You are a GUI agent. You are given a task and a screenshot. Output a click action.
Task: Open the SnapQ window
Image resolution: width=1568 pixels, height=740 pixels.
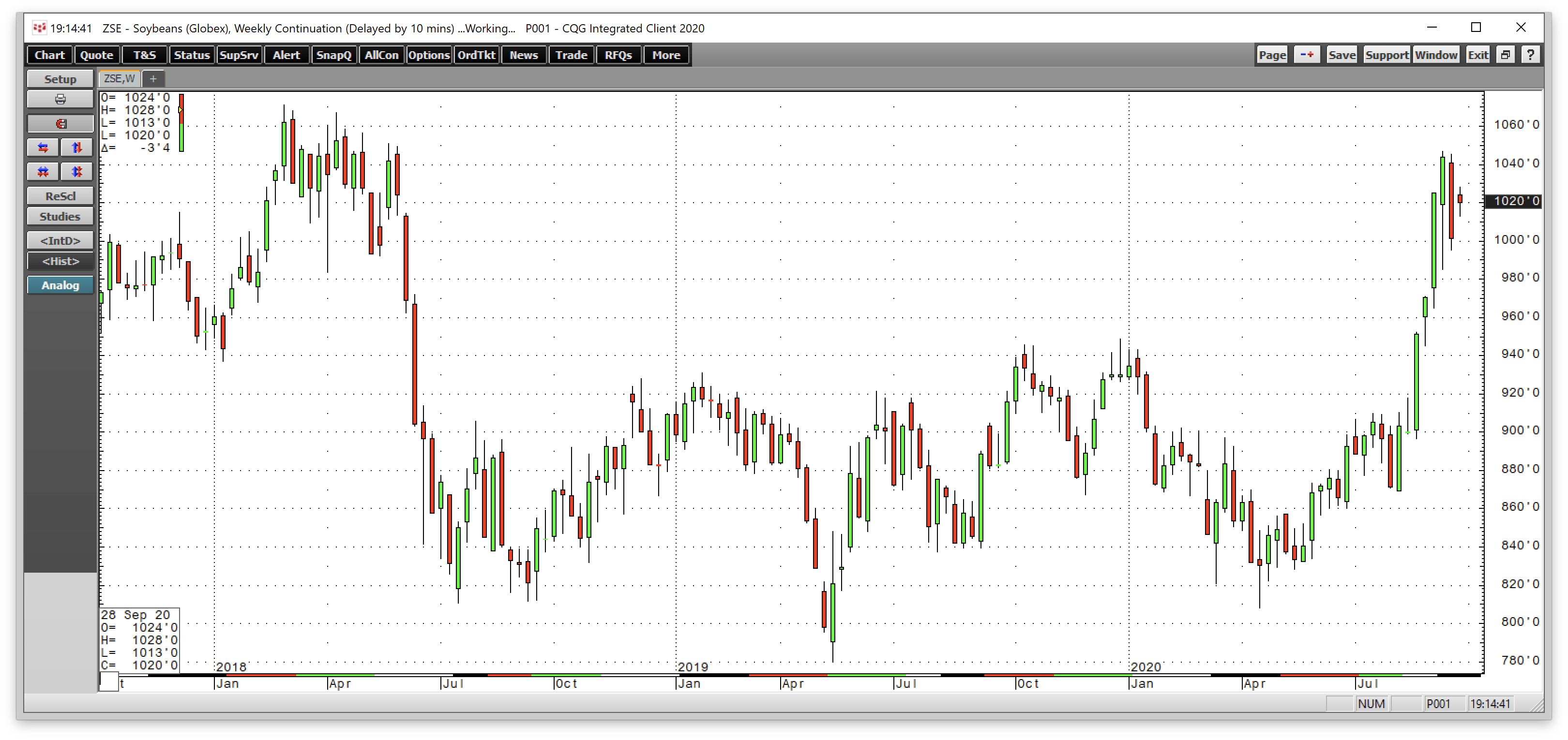[333, 55]
